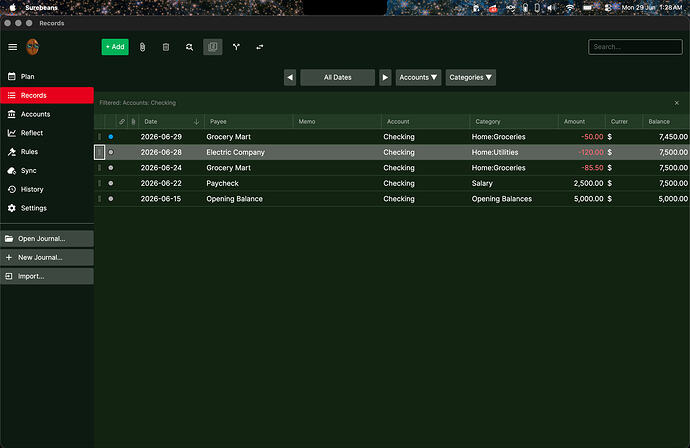Focus the Search field

pos(635,47)
